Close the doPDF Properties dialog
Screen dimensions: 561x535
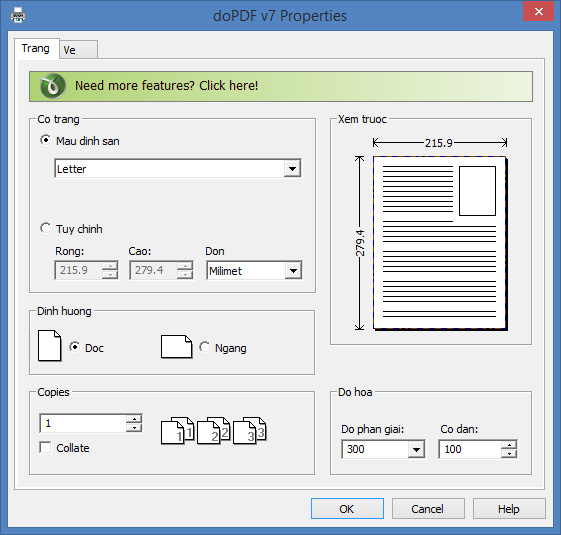pyautogui.click(x=538, y=12)
